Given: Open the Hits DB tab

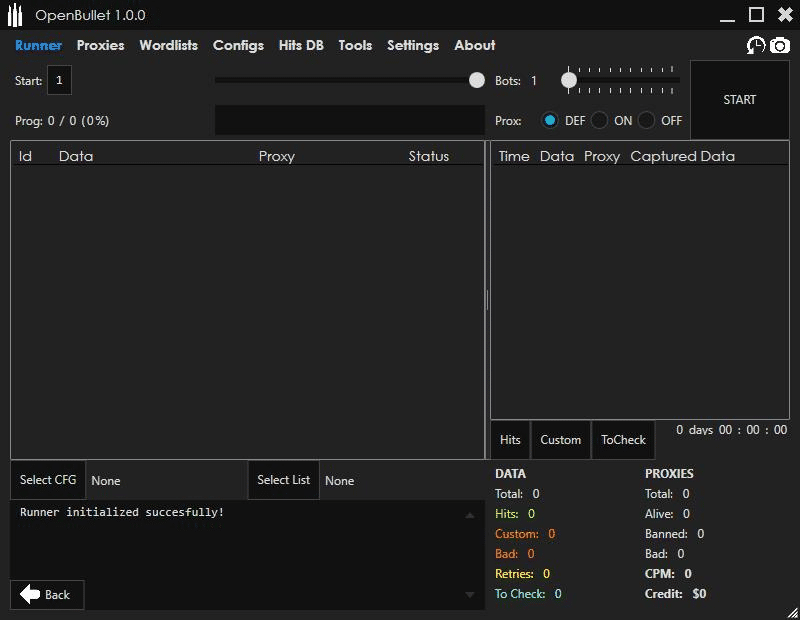Looking at the screenshot, I should point(301,45).
